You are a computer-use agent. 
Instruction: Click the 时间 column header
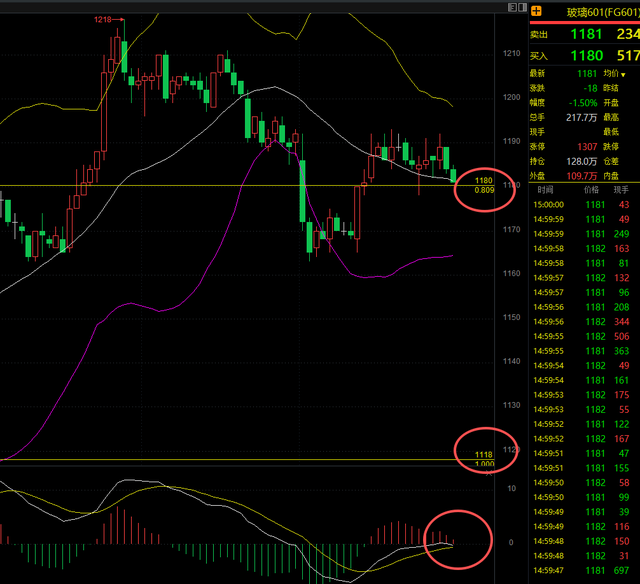tap(545, 190)
